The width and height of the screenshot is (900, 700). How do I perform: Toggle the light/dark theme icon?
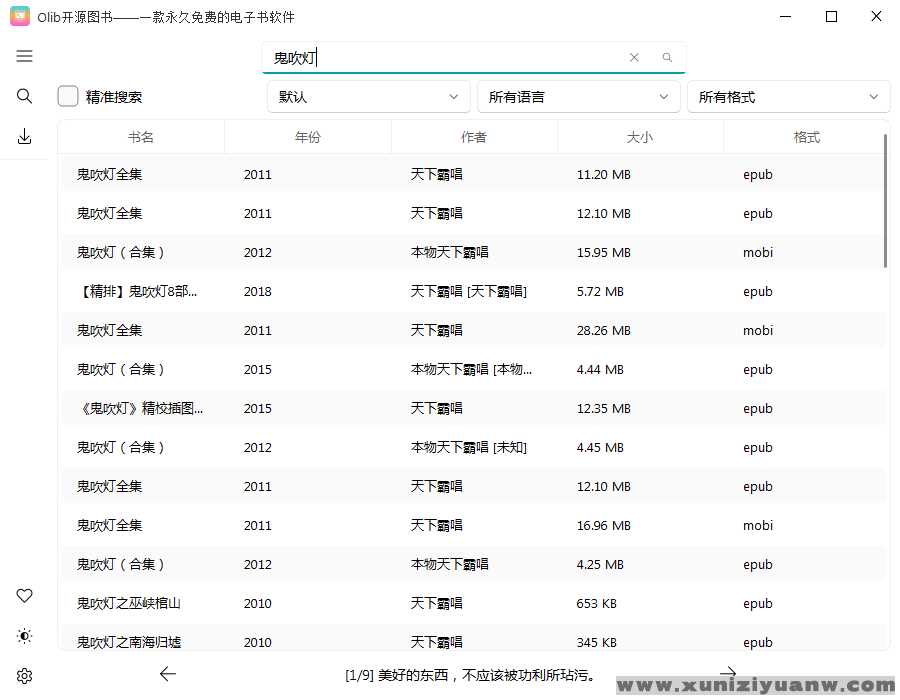coord(25,636)
